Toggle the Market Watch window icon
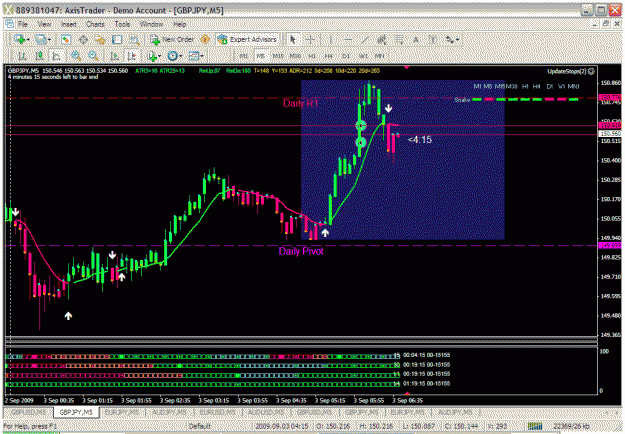This screenshot has width=625, height=434. [66, 39]
